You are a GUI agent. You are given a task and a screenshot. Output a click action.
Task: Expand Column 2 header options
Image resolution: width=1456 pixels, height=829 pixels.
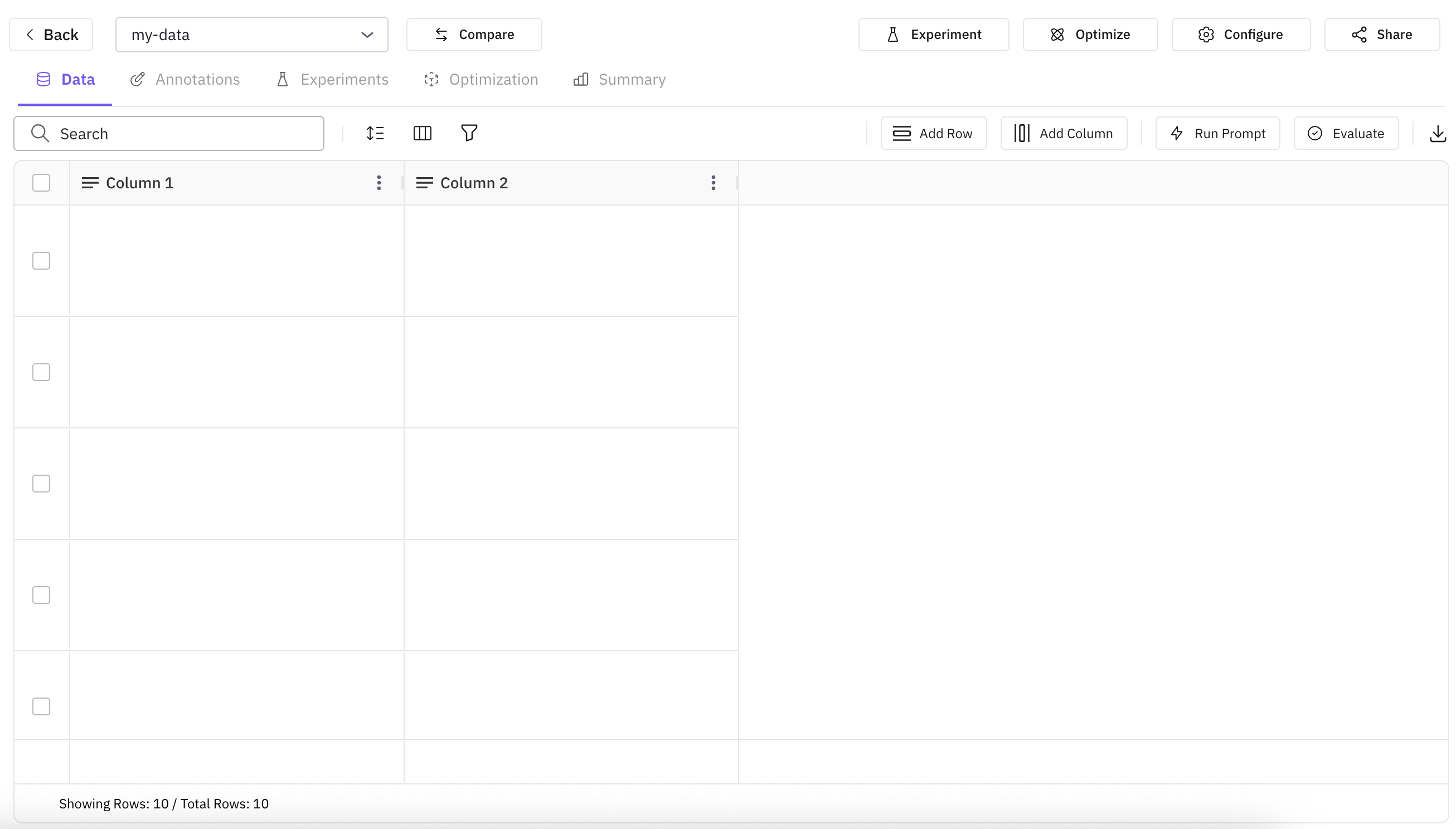(713, 183)
